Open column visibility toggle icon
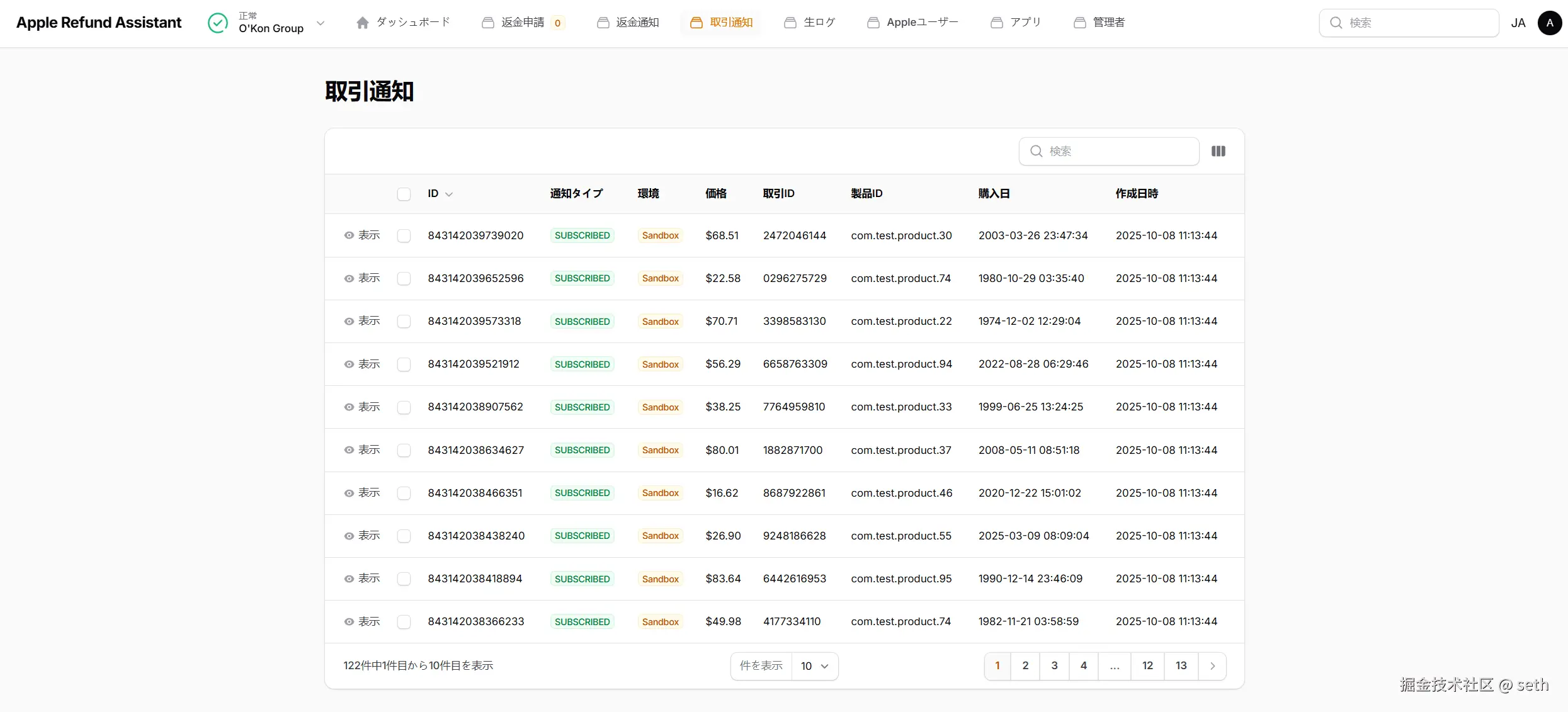The height and width of the screenshot is (712, 1568). point(1218,151)
